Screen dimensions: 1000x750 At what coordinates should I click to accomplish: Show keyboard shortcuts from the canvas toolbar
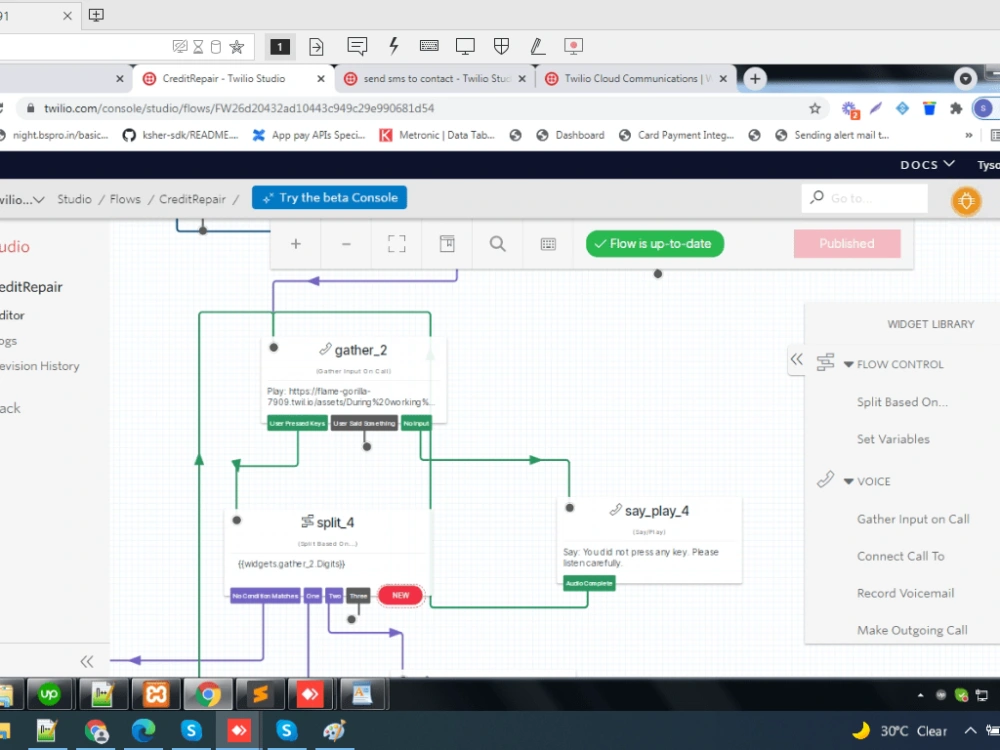click(x=547, y=243)
